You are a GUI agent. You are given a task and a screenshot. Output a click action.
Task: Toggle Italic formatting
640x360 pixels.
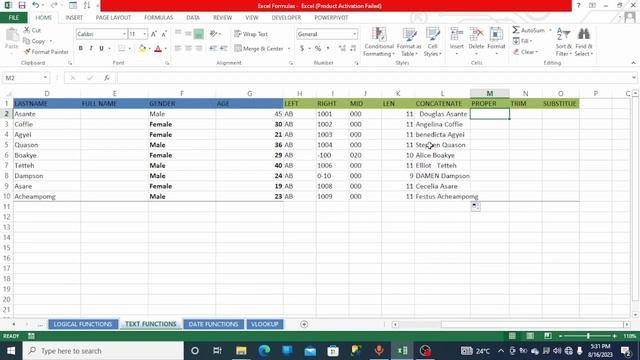tap(91, 49)
